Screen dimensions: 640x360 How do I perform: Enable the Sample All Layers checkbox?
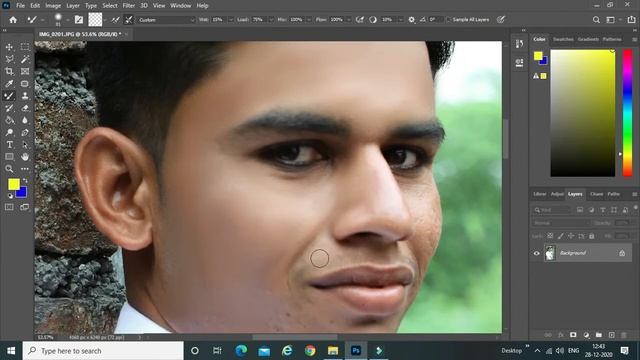449,20
